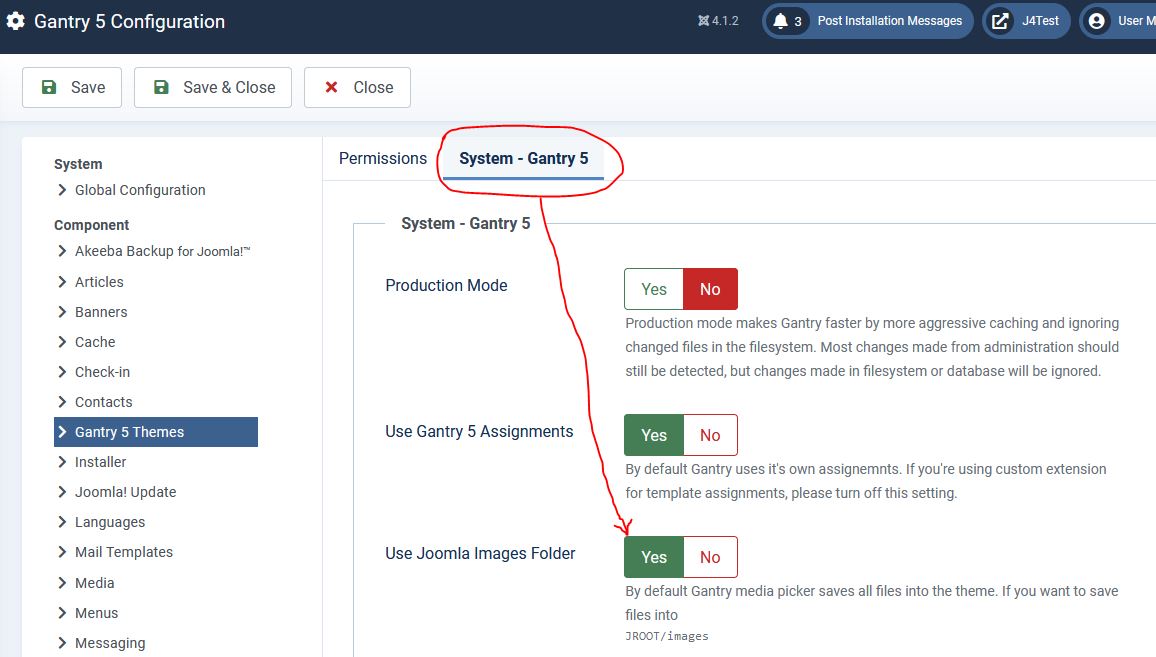Viewport: 1156px width, 657px height.
Task: Turn off Use Joomla Images Folder
Action: [710, 557]
